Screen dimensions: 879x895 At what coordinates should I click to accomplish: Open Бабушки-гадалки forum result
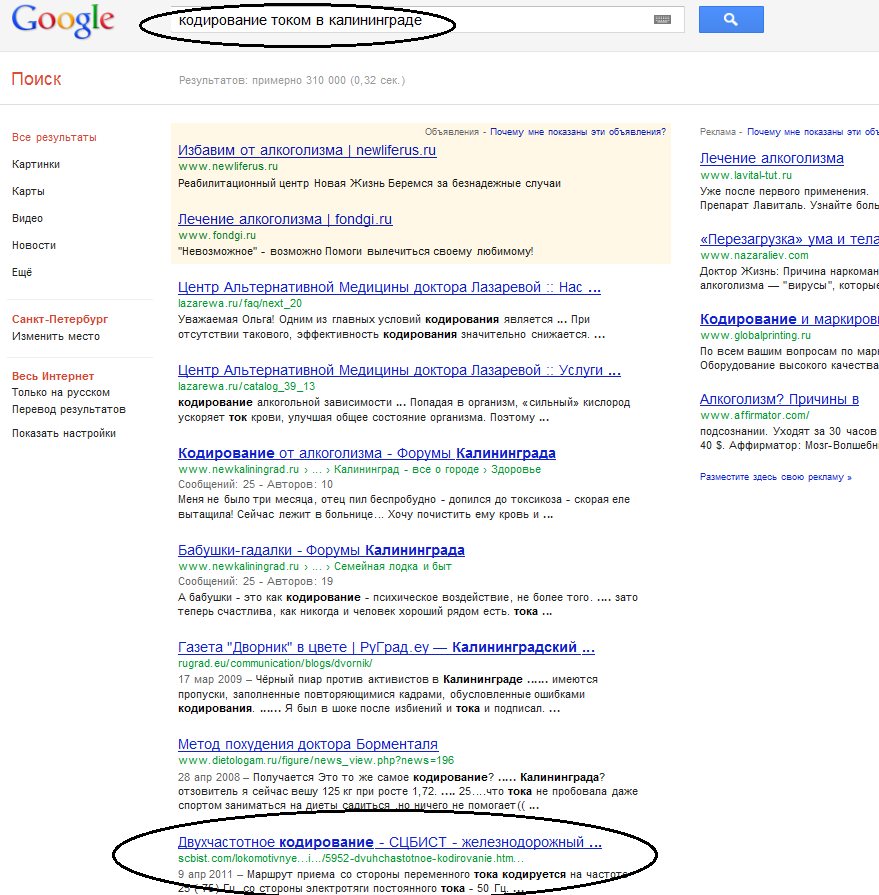pos(321,550)
